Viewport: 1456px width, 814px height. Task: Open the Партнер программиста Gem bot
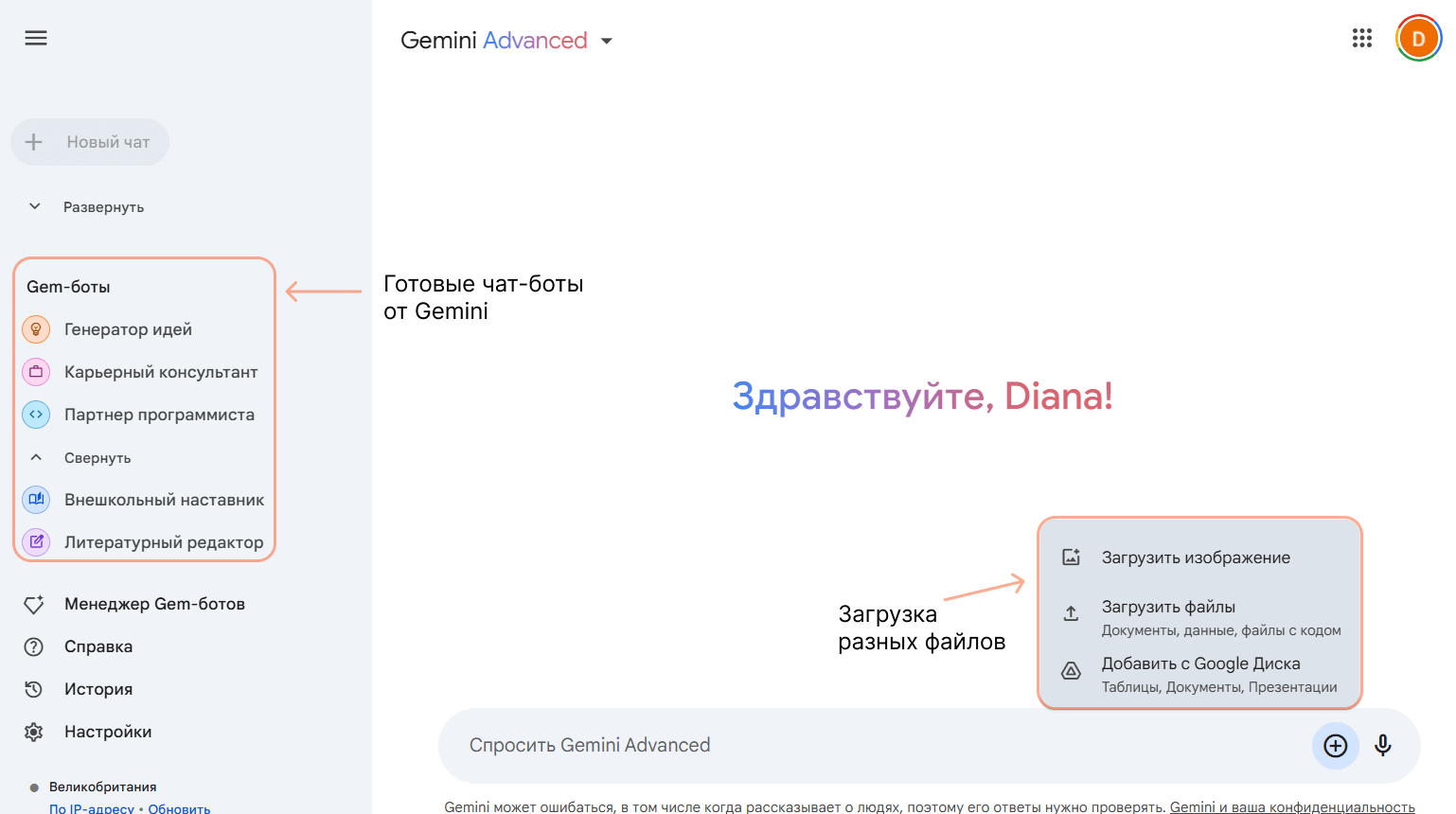click(159, 415)
